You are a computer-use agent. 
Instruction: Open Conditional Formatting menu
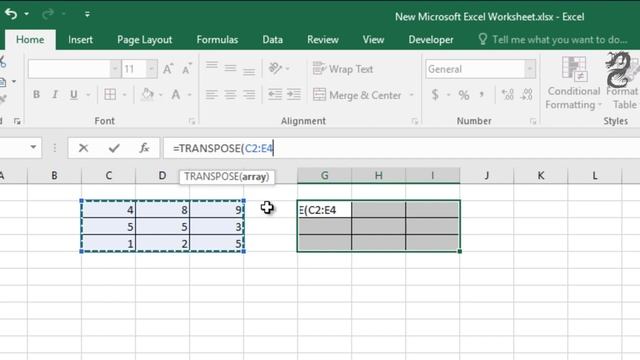[573, 84]
